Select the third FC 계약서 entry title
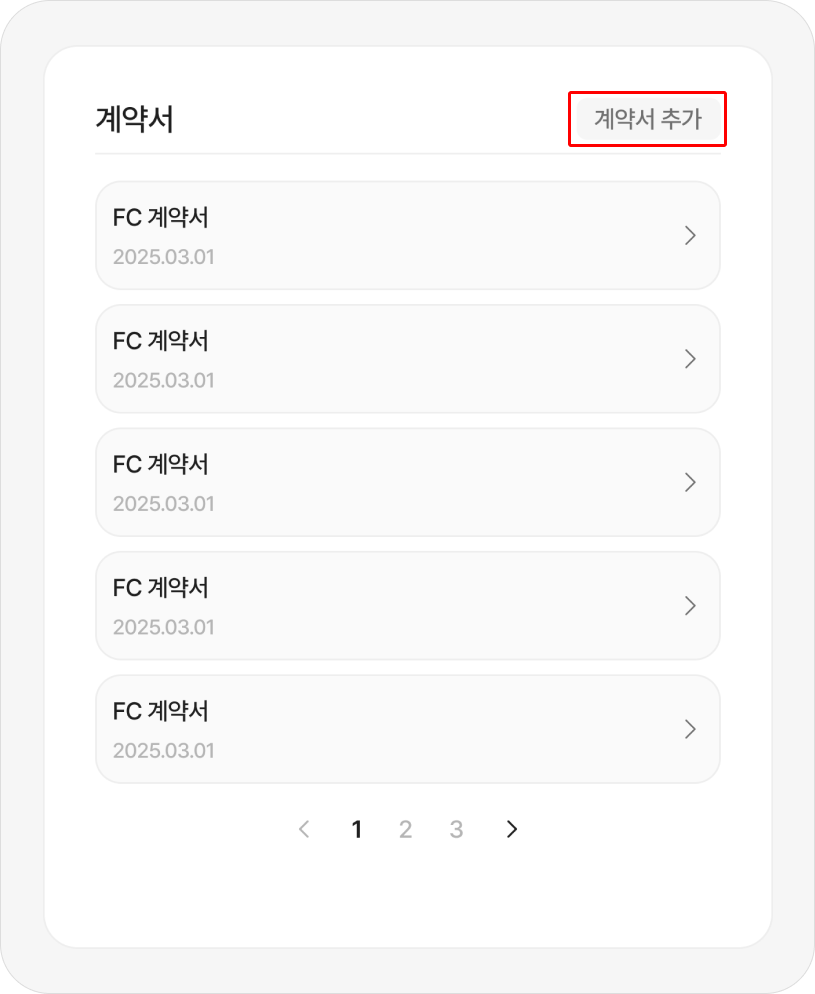 [x=161, y=464]
